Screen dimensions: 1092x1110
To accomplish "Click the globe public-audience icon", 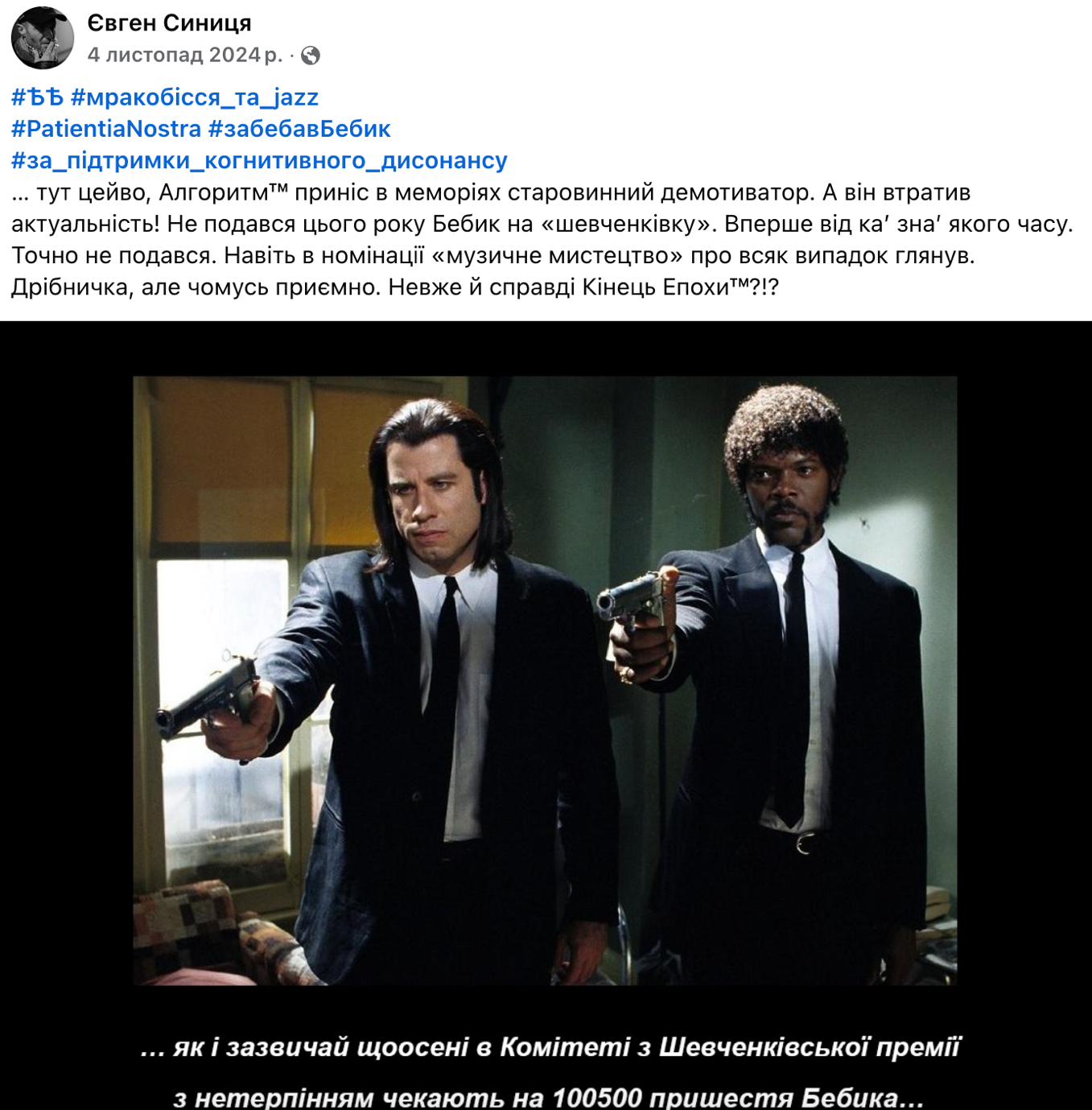I will 310,56.
